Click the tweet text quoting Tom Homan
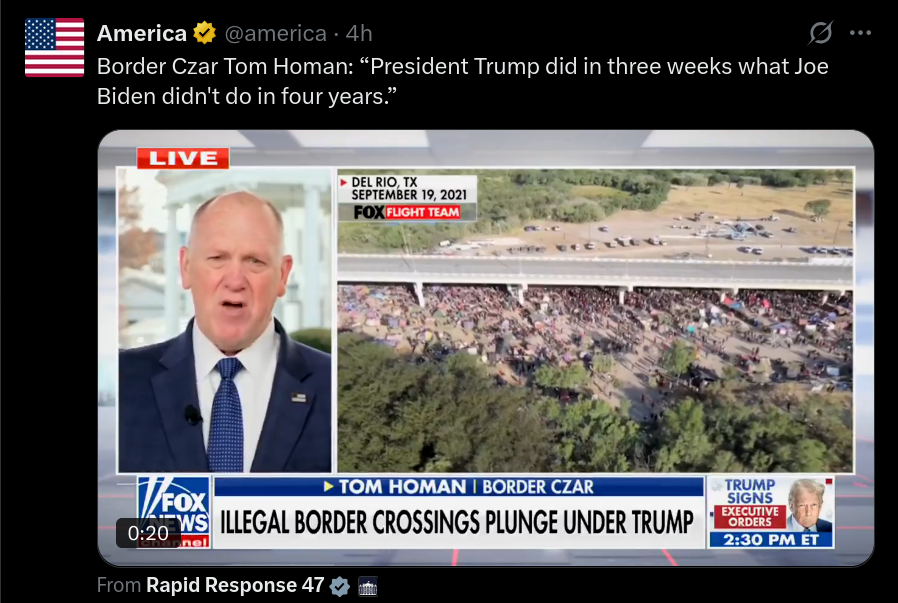 (463, 81)
